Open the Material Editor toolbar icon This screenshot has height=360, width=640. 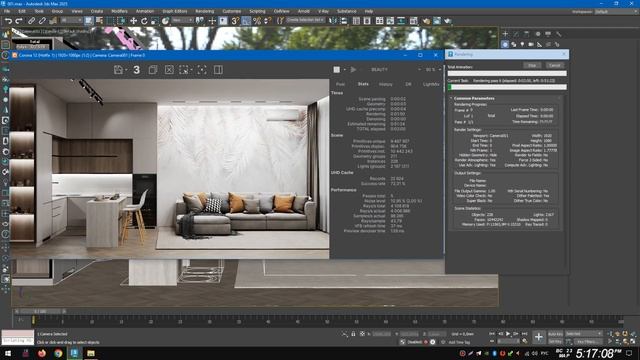pyautogui.click(x=413, y=21)
